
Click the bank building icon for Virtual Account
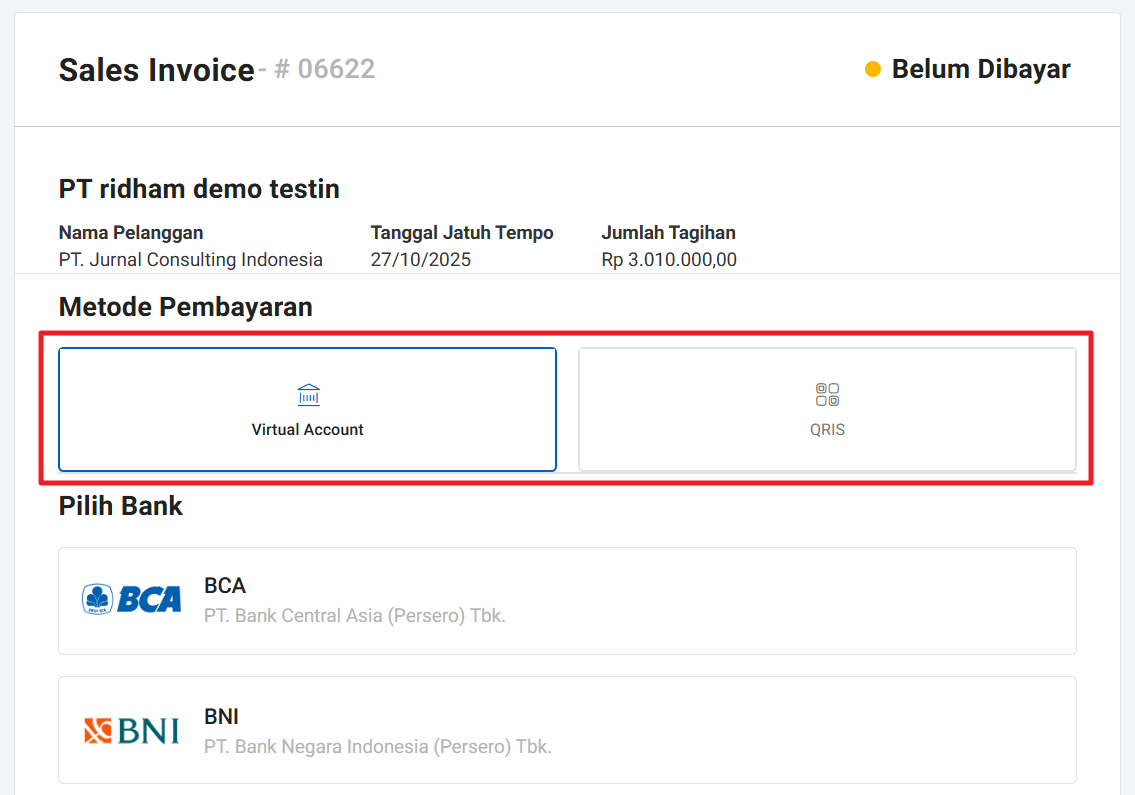point(308,395)
